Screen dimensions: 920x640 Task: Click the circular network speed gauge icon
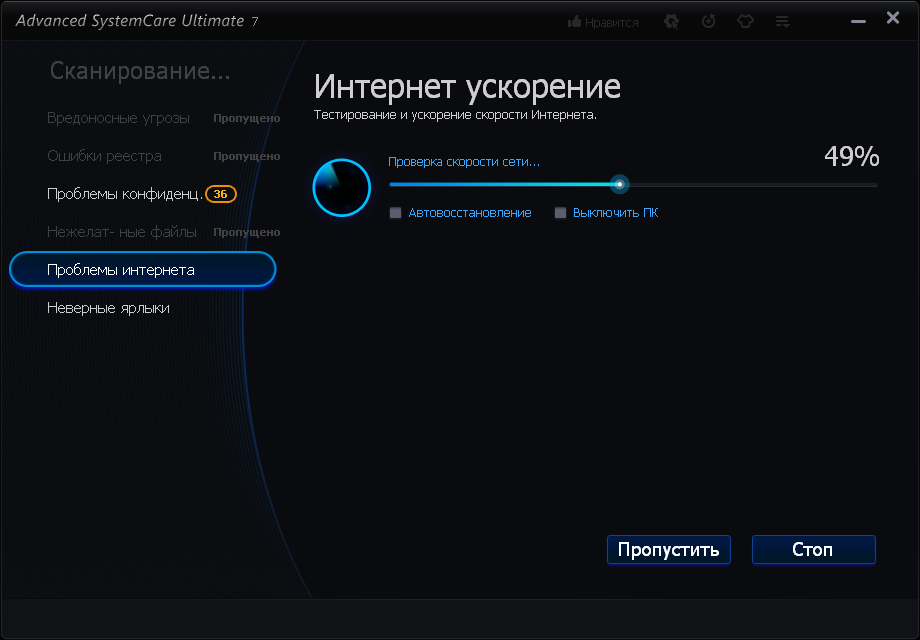coord(342,187)
